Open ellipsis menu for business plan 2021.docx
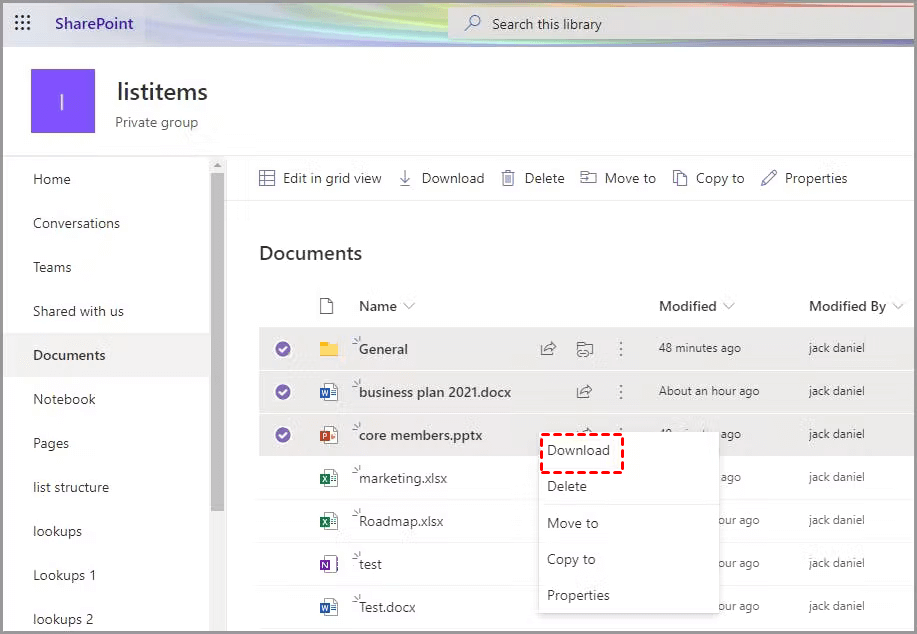This screenshot has height=634, width=917. (621, 392)
